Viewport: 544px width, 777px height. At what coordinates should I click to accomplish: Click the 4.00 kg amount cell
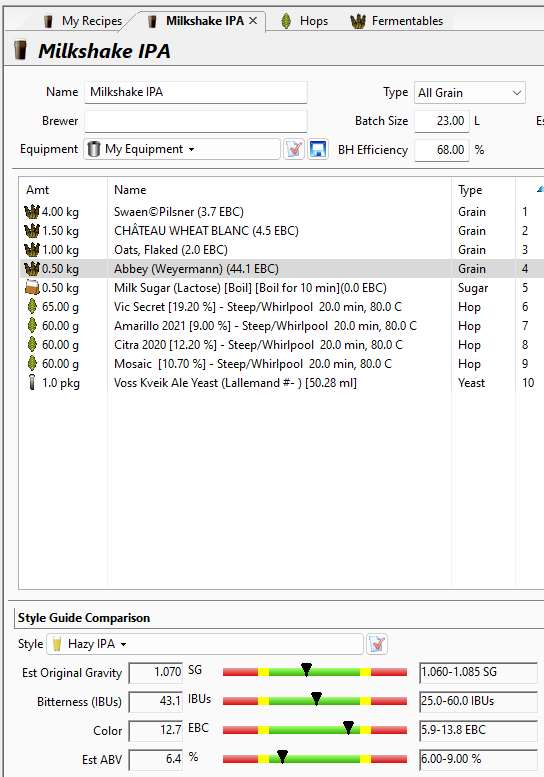(60, 212)
